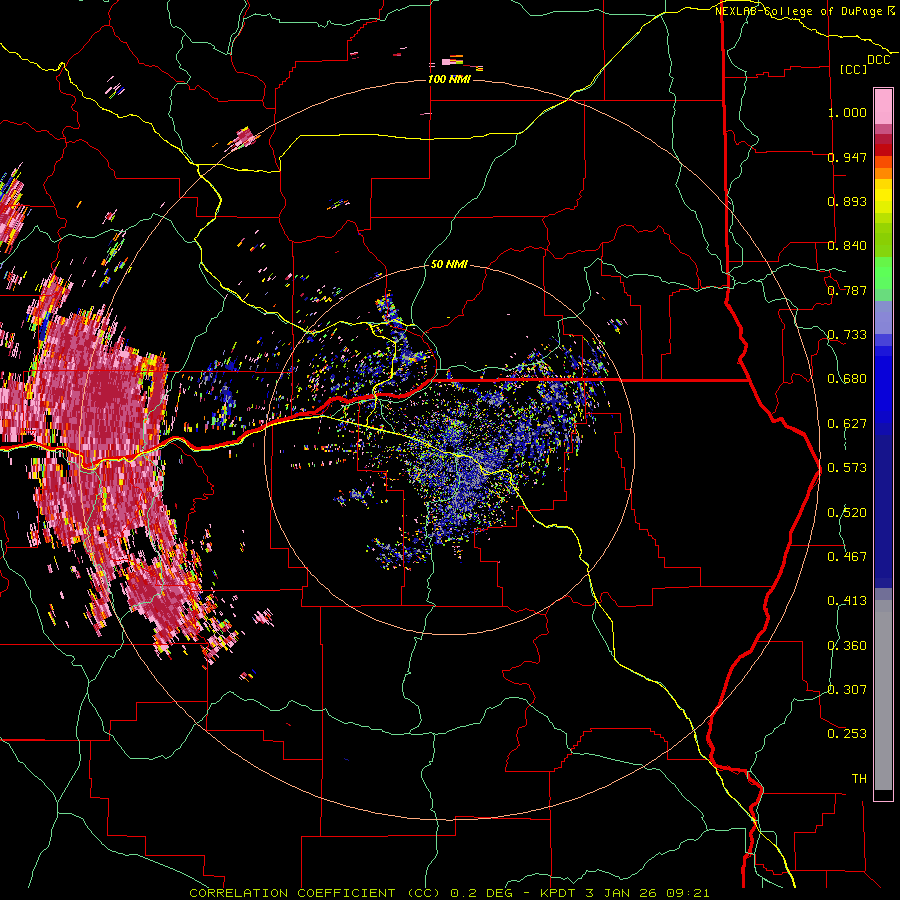Image resolution: width=900 pixels, height=900 pixels.
Task: Click the [CC] product label
Action: tap(853, 69)
